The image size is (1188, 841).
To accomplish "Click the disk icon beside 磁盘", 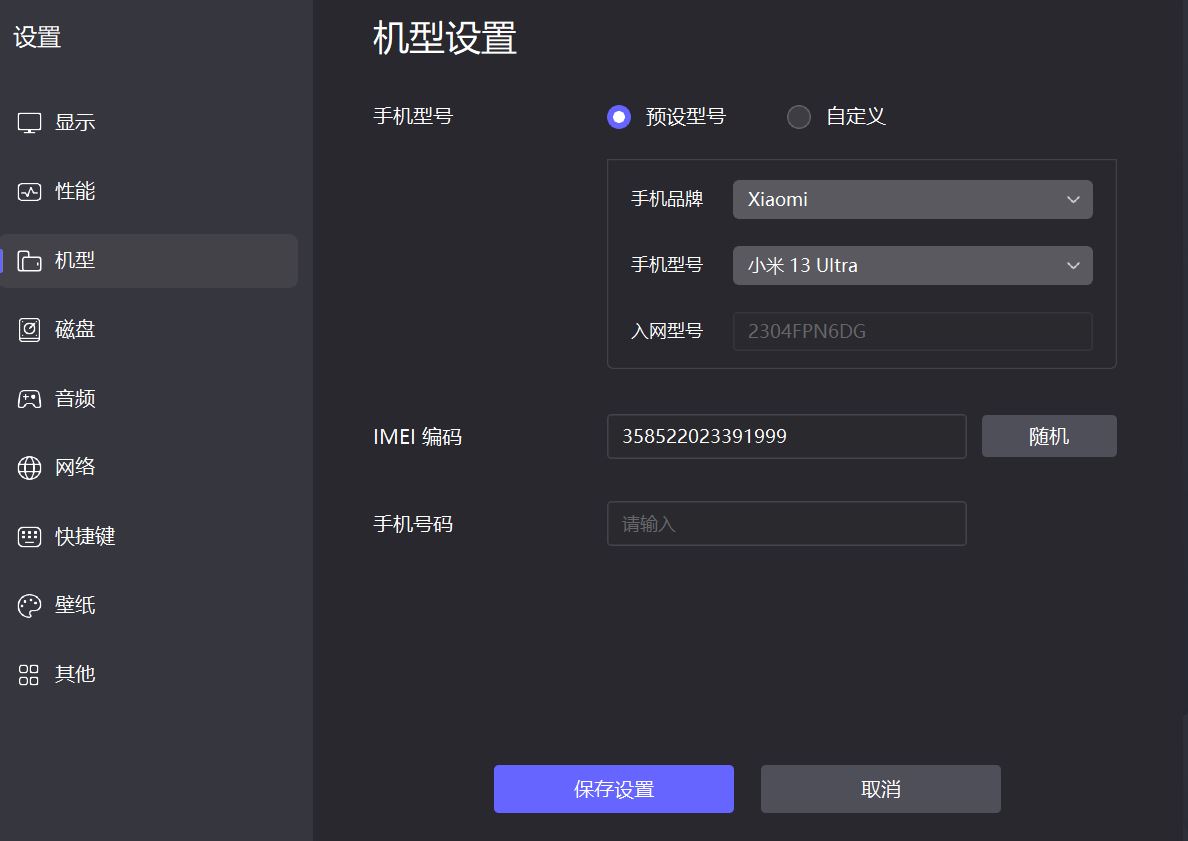I will tap(30, 330).
